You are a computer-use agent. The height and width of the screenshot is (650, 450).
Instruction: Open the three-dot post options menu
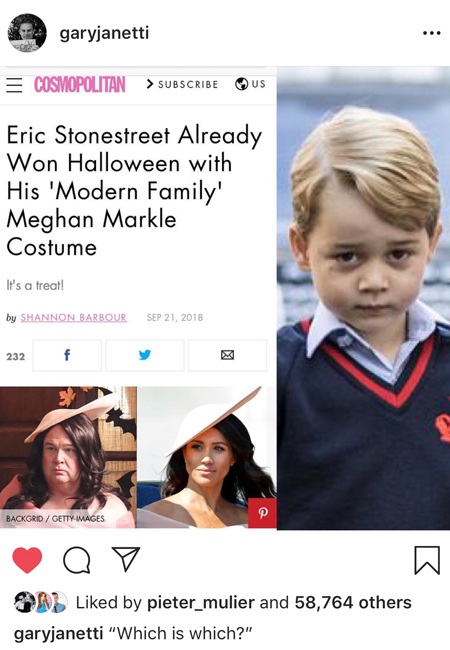pos(431,33)
